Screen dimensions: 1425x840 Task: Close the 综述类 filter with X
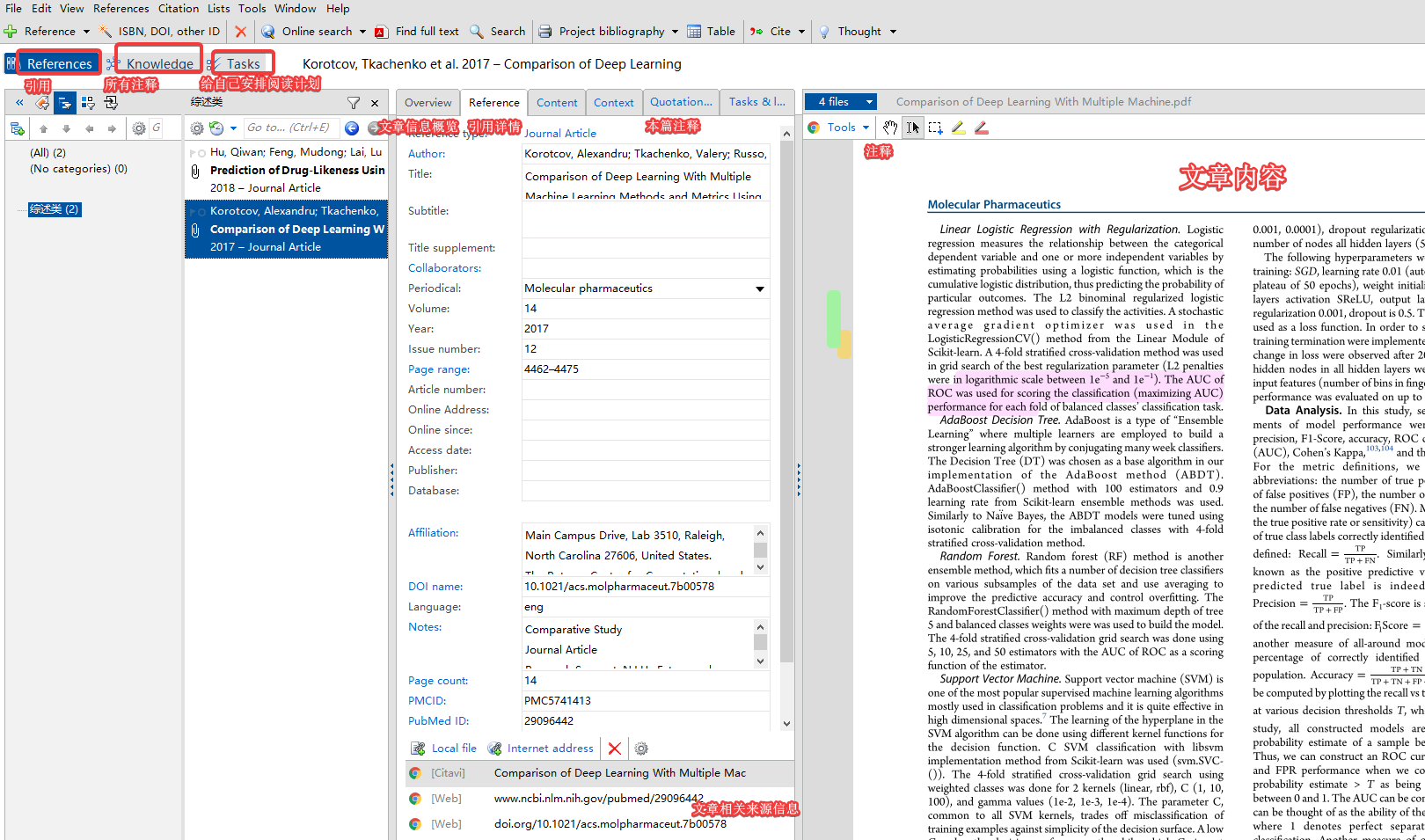[375, 103]
